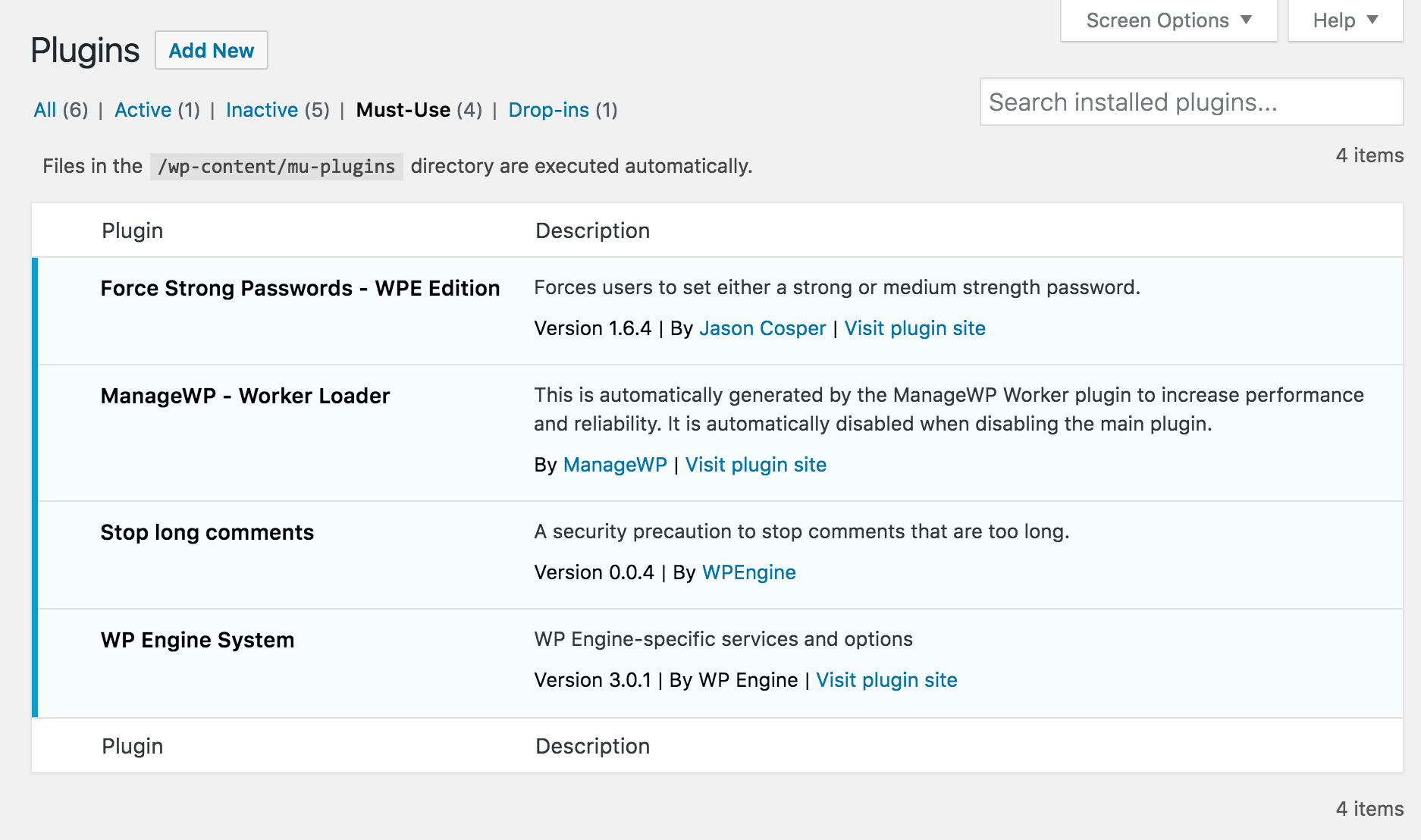Click the WP Engine-specific services description
The image size is (1421, 840).
pyautogui.click(x=723, y=639)
